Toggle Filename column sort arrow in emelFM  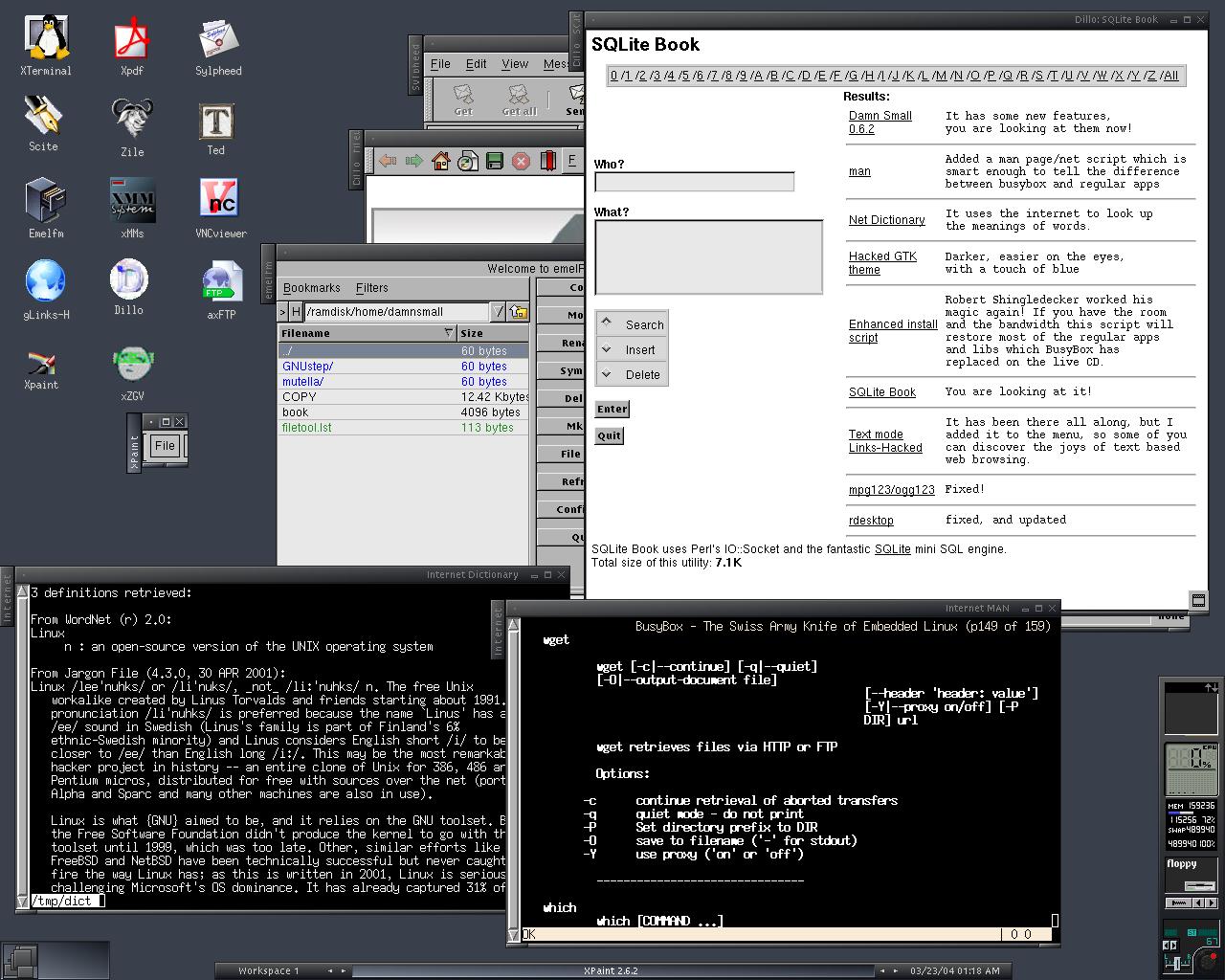click(x=449, y=333)
